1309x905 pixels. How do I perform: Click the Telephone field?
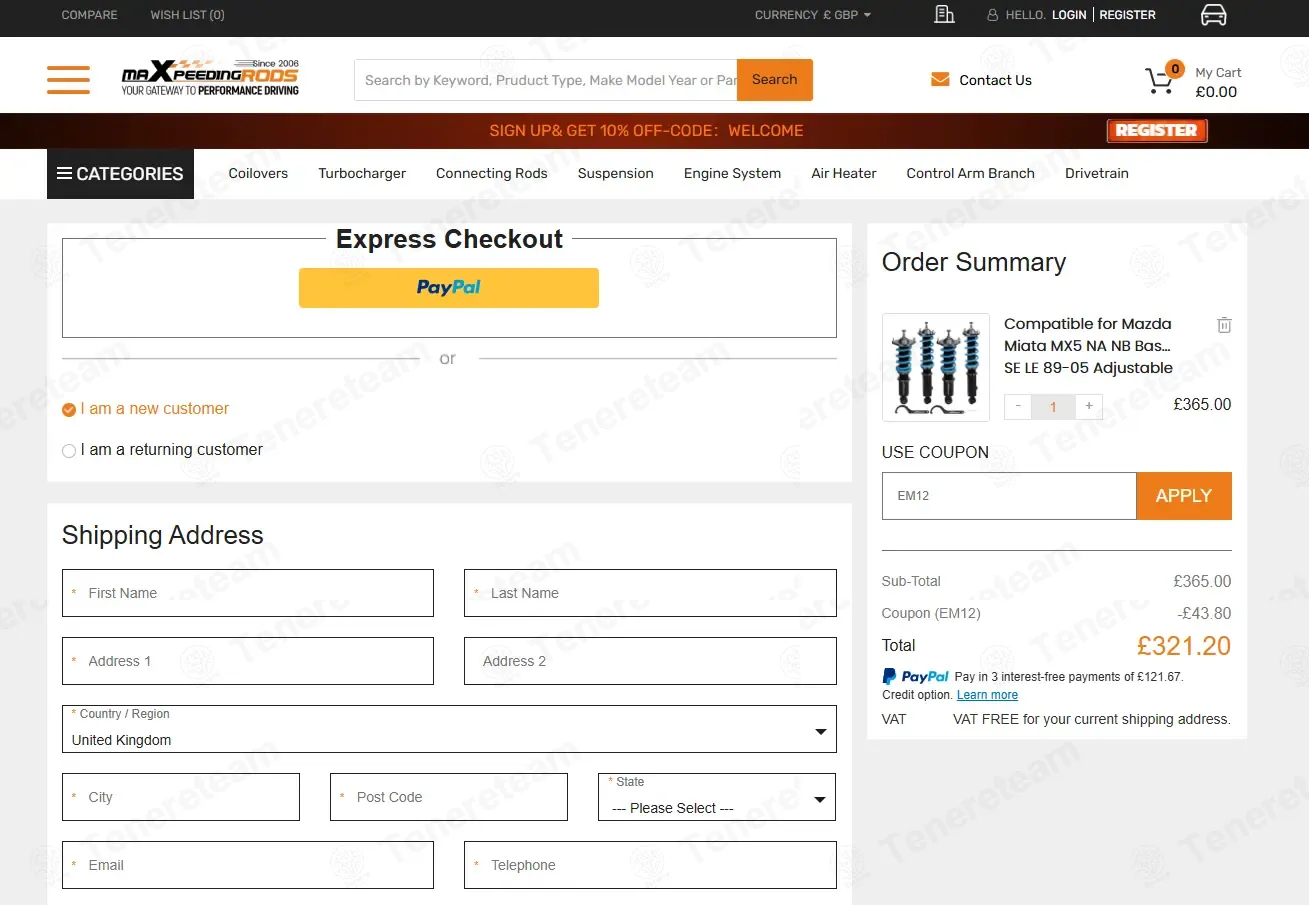pyautogui.click(x=650, y=865)
